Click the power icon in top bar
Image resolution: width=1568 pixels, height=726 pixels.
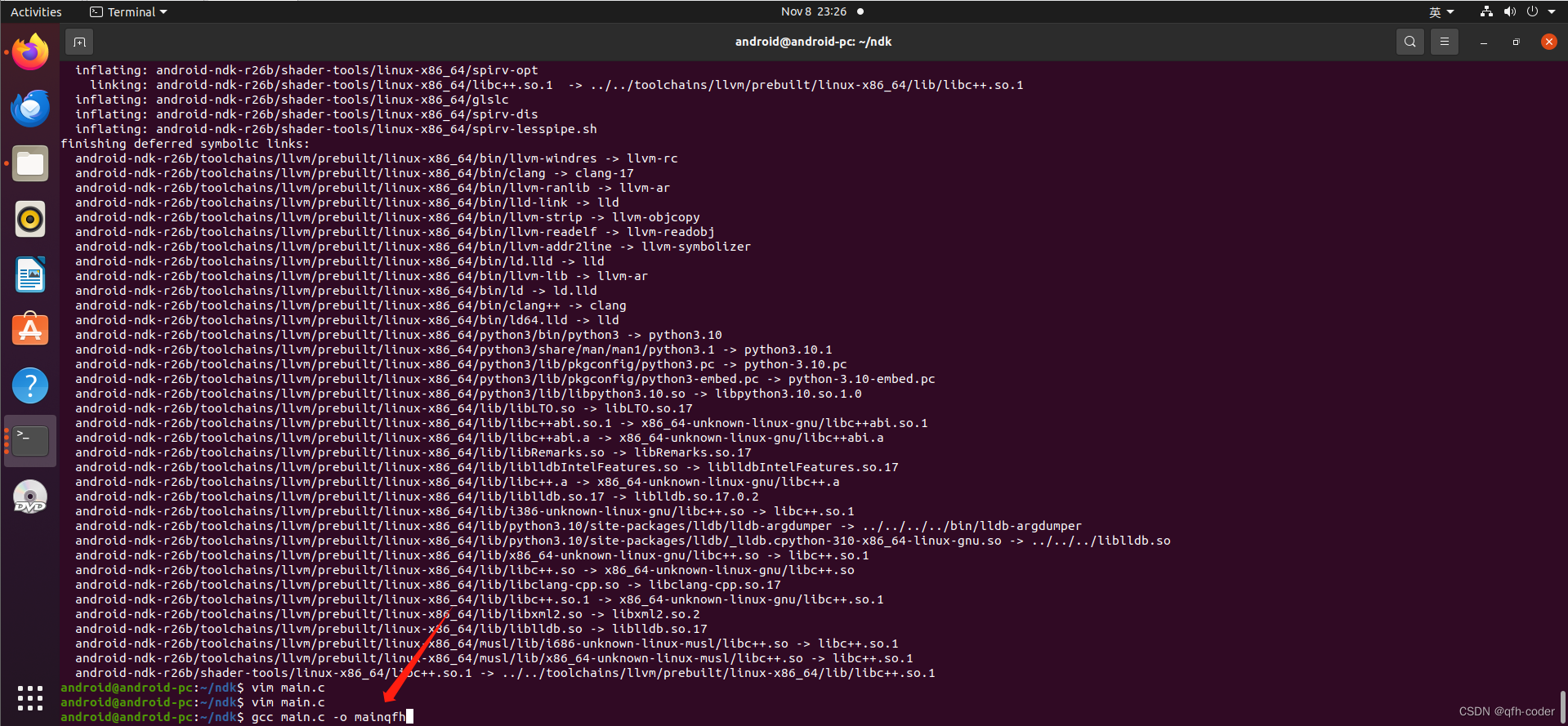click(1532, 11)
